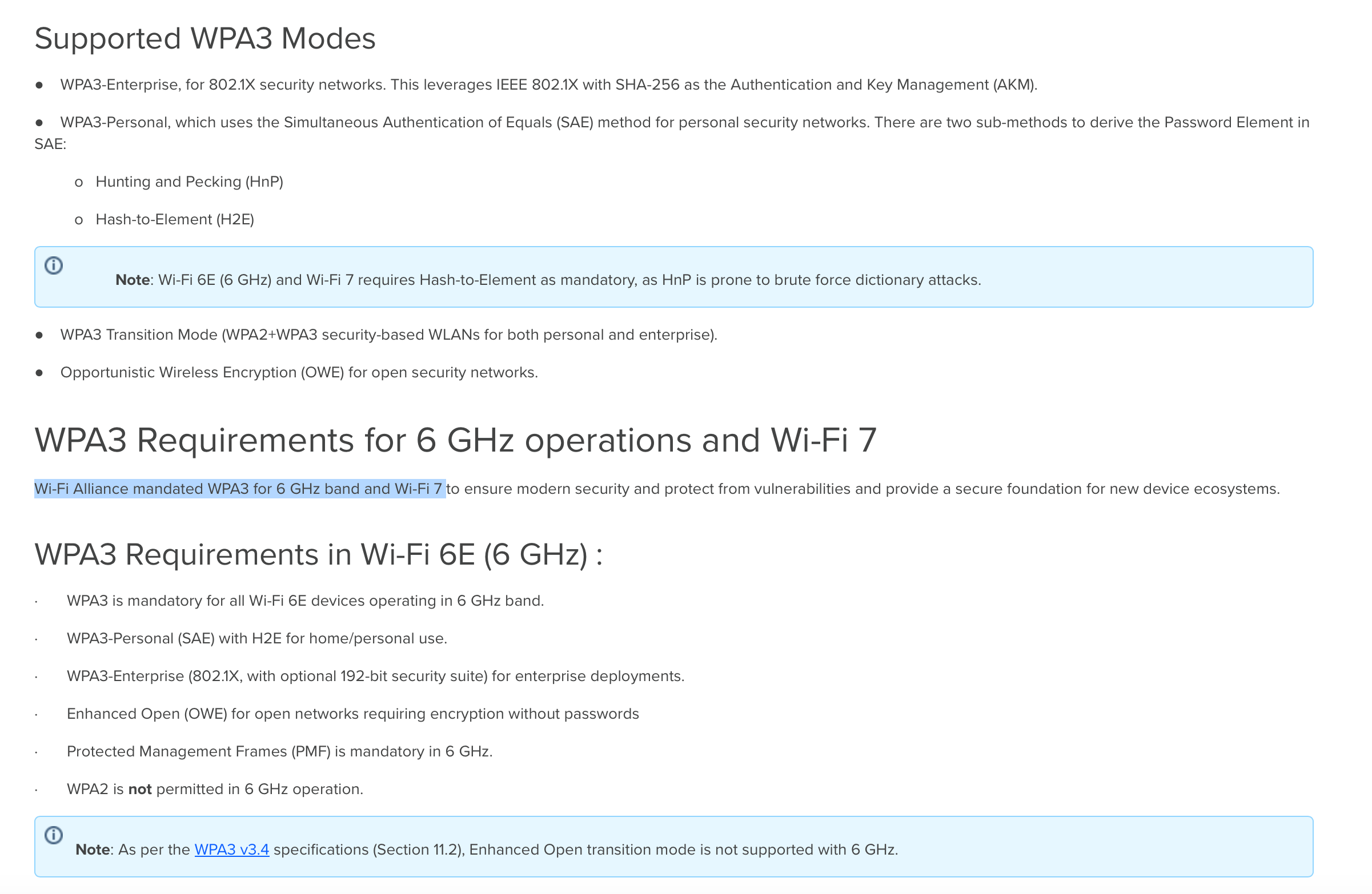1372x894 pixels.
Task: Click the "WPA3 Requirements in Wi-Fi 6E" heading
Action: [x=318, y=555]
